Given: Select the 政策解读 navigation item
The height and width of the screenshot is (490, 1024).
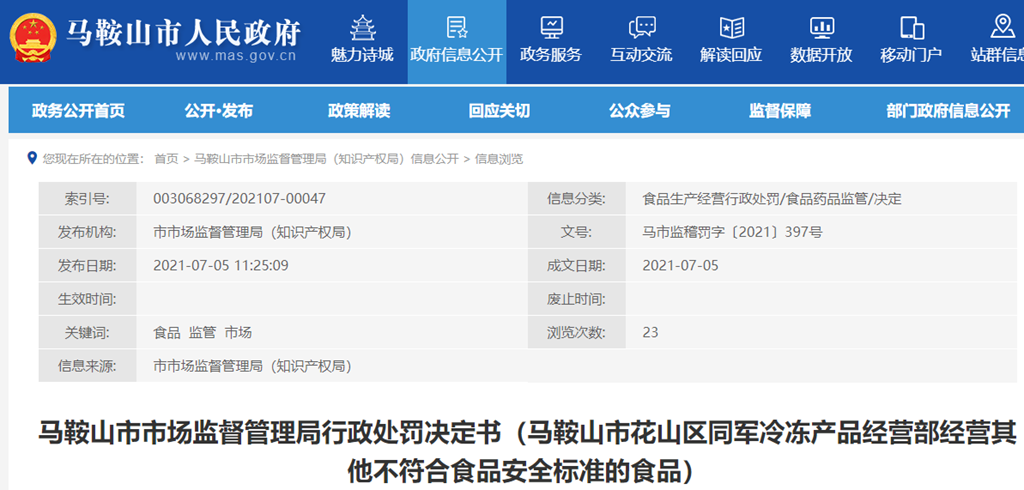Looking at the screenshot, I should tap(359, 111).
